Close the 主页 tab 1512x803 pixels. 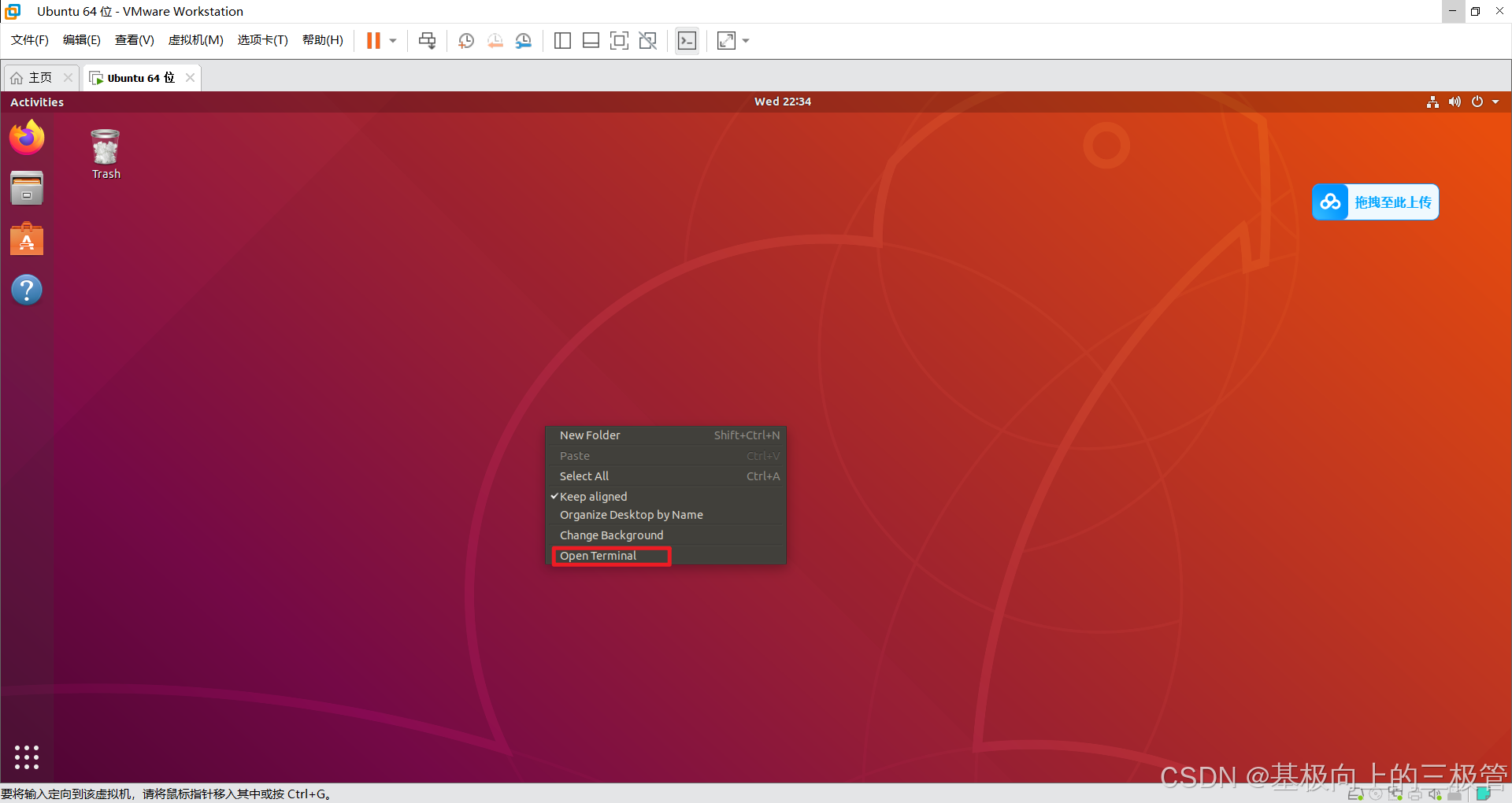68,77
